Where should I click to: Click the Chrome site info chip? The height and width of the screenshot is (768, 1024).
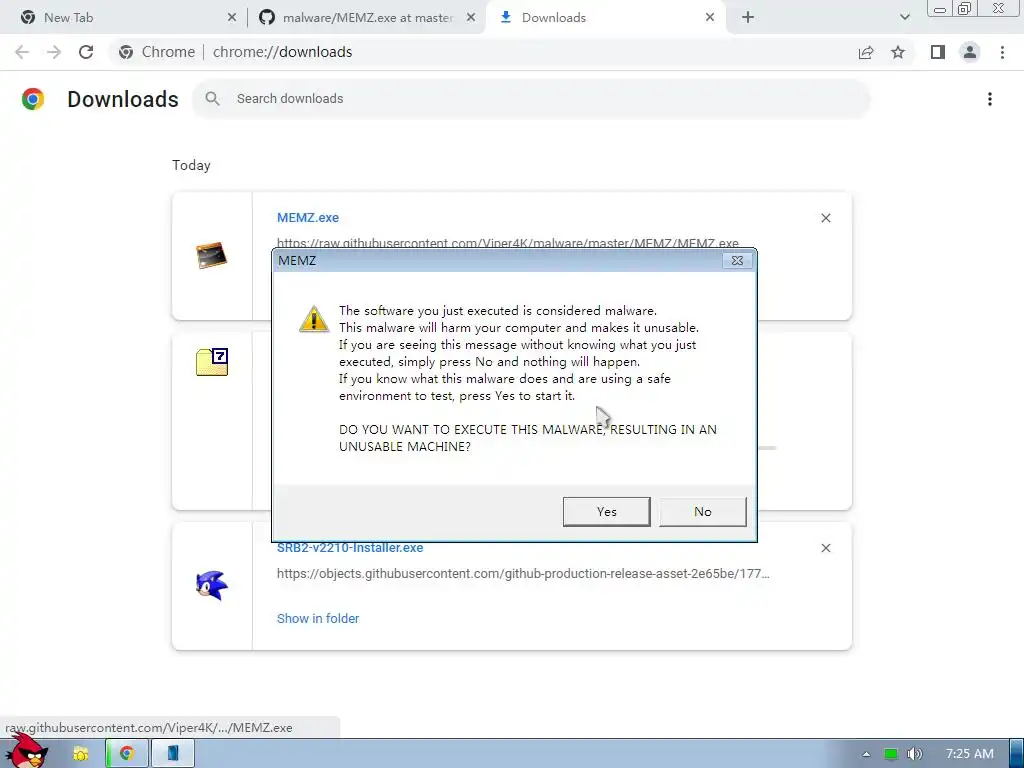(x=157, y=52)
